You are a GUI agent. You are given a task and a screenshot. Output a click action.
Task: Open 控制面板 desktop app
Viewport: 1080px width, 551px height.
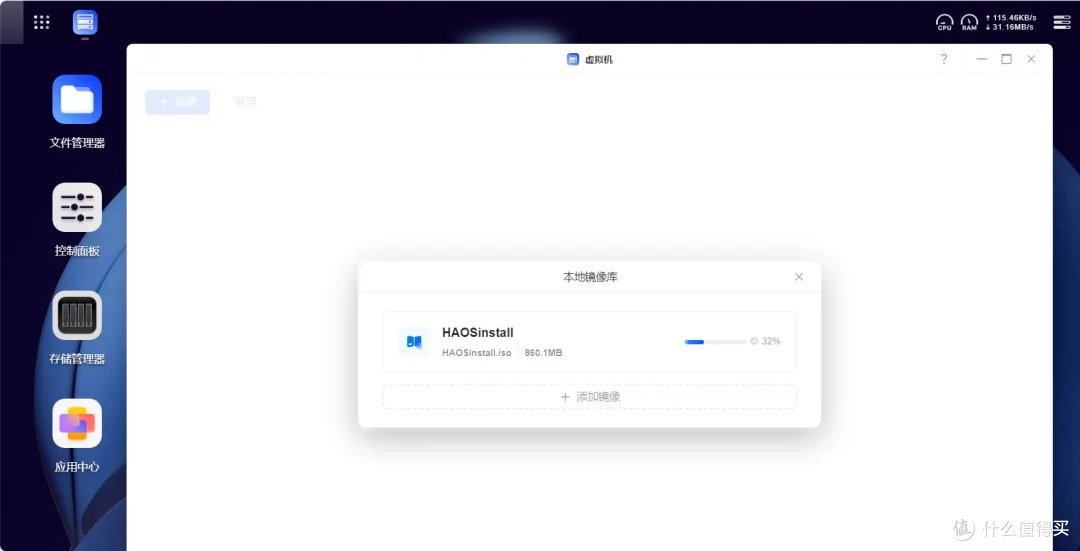point(77,207)
